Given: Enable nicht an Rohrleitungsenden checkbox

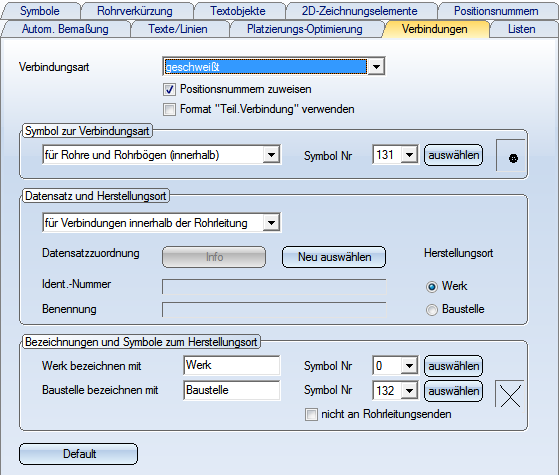Looking at the screenshot, I should click(x=311, y=414).
